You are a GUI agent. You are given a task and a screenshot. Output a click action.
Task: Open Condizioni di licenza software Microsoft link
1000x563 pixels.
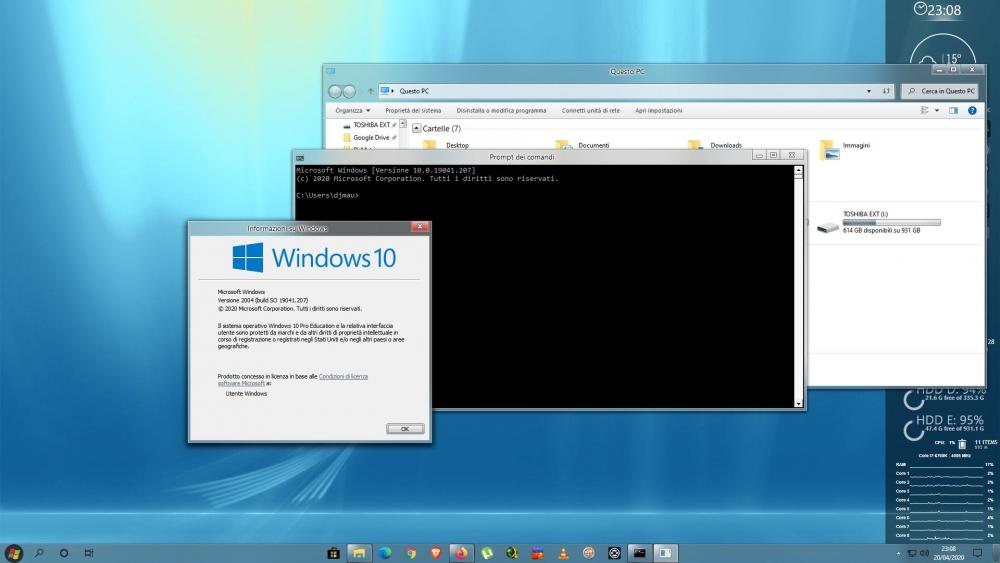pos(343,376)
